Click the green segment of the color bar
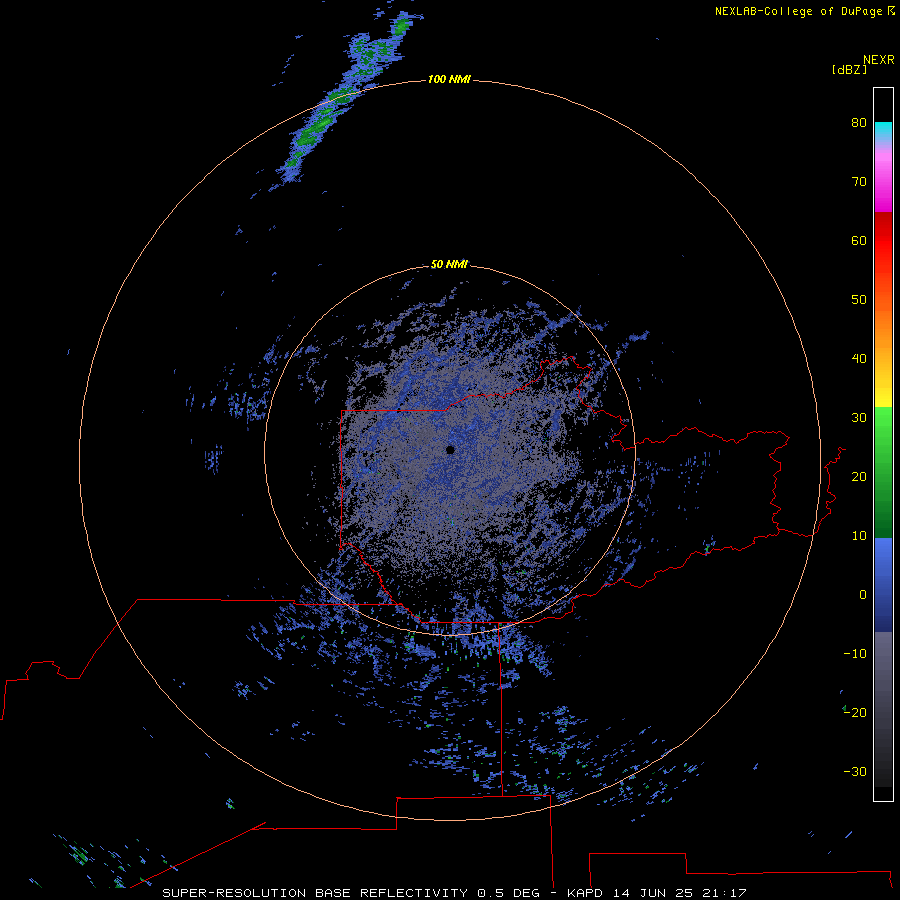 [883, 472]
